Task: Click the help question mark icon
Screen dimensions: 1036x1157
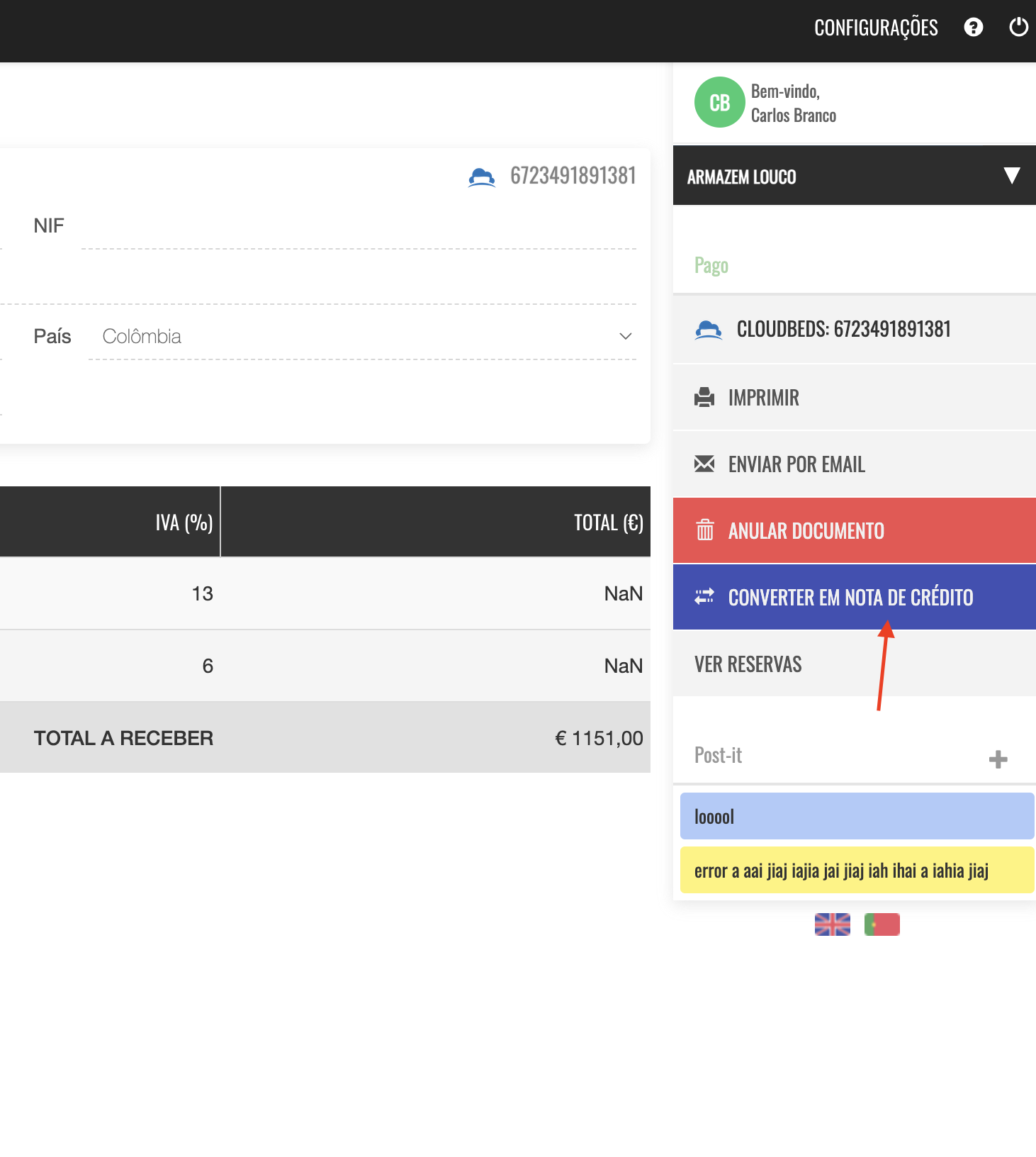Action: pyautogui.click(x=974, y=28)
